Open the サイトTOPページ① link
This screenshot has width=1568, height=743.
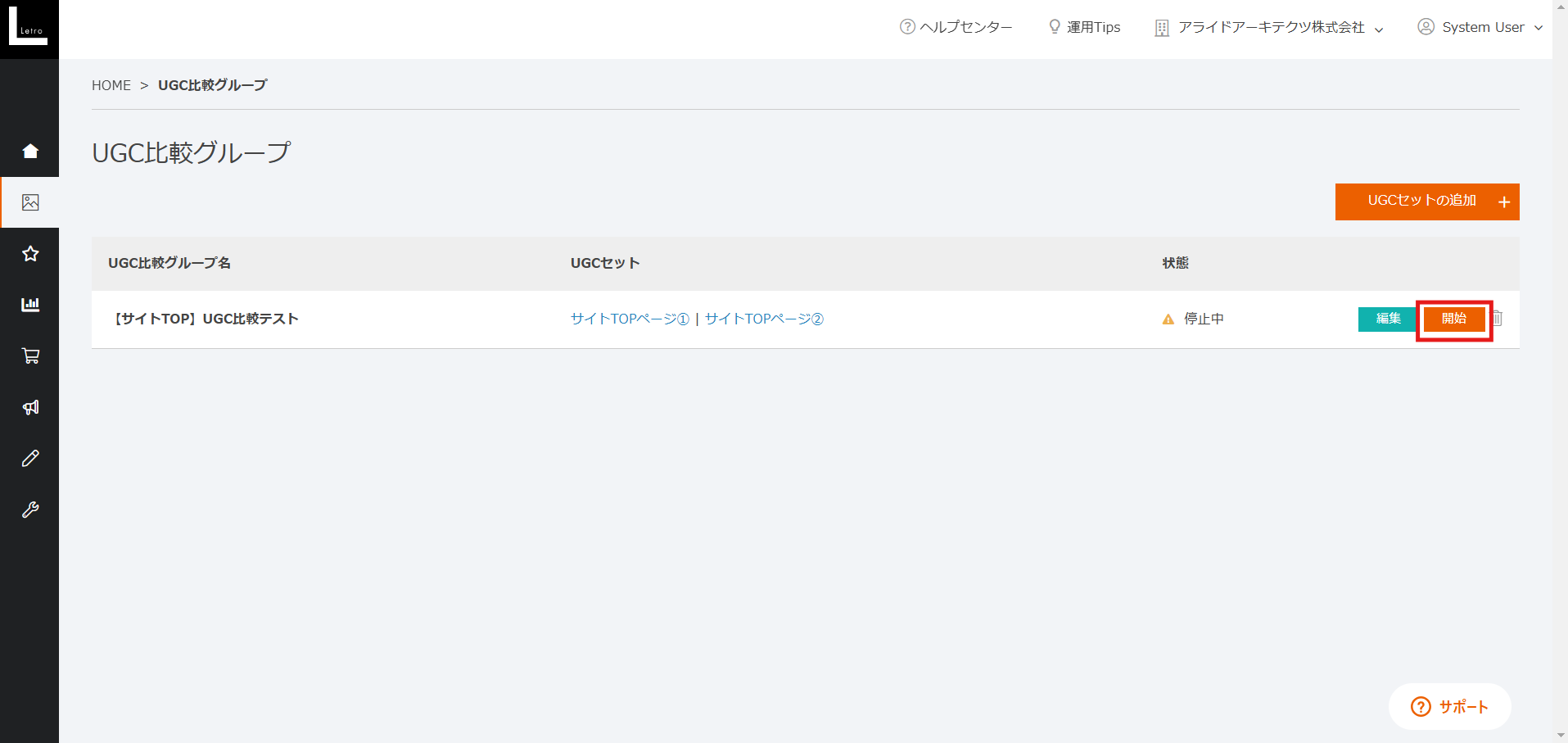[x=629, y=319]
